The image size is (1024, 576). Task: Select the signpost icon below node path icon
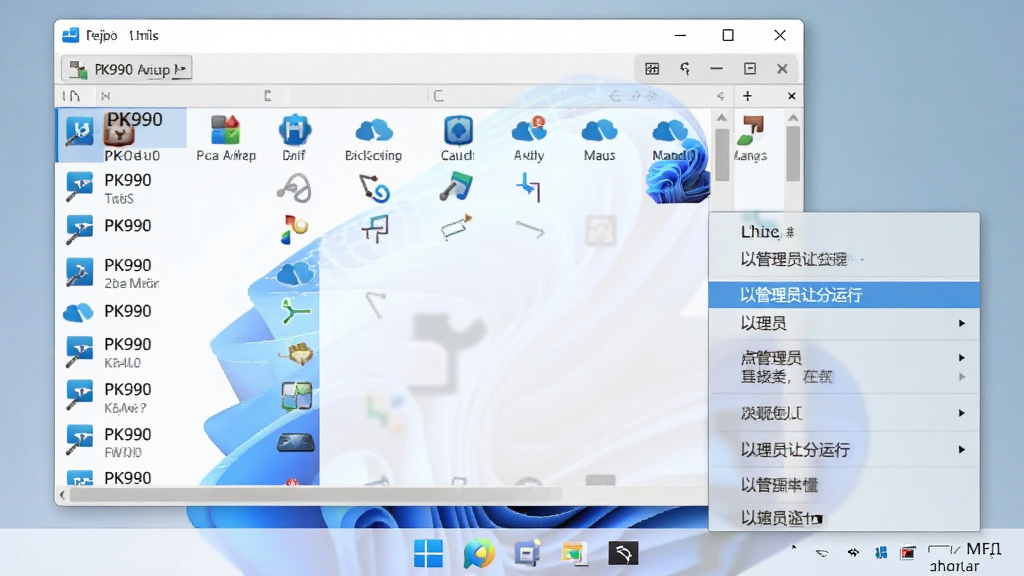click(x=375, y=229)
